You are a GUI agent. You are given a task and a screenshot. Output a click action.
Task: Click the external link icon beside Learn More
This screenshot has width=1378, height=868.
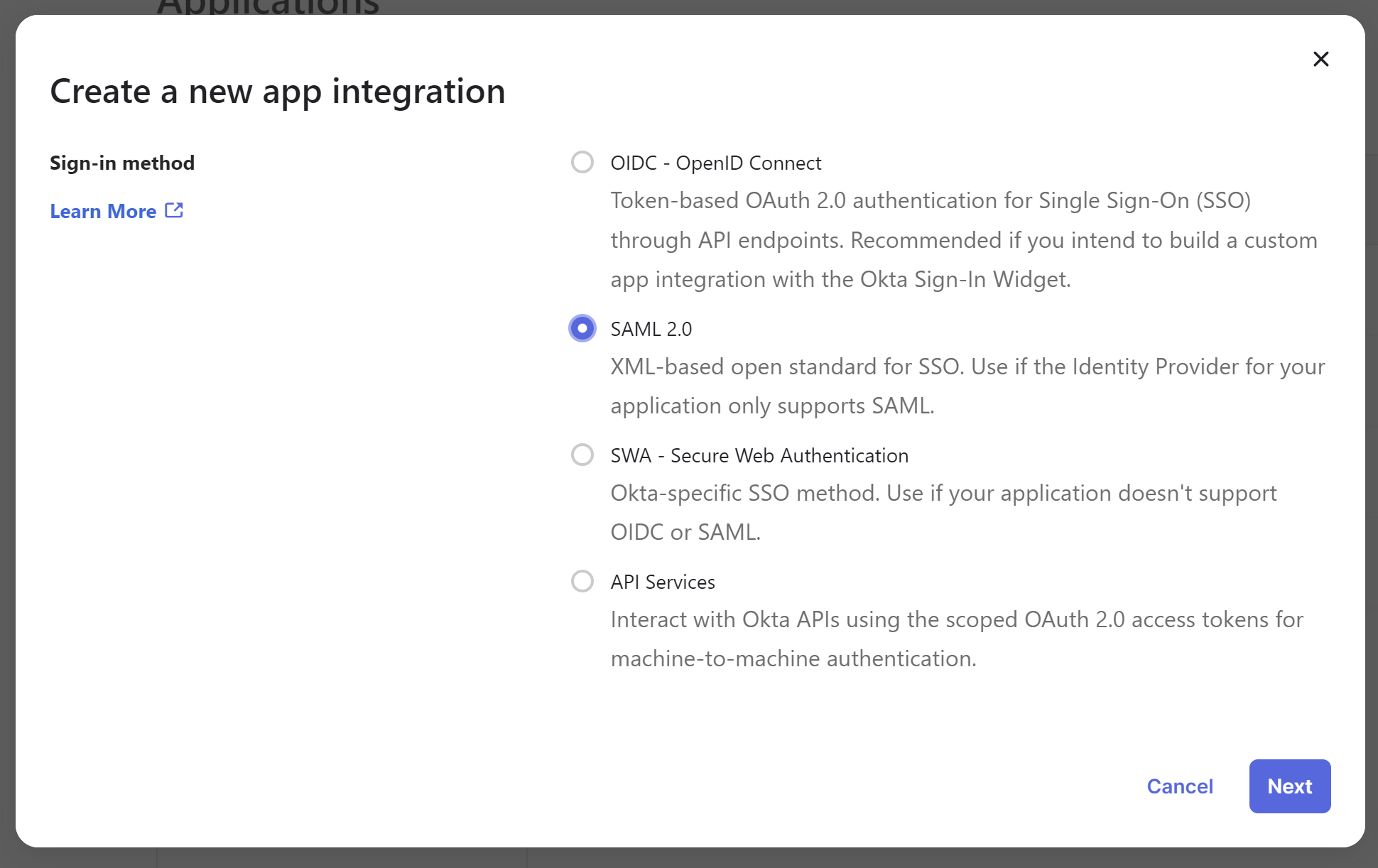pos(174,210)
